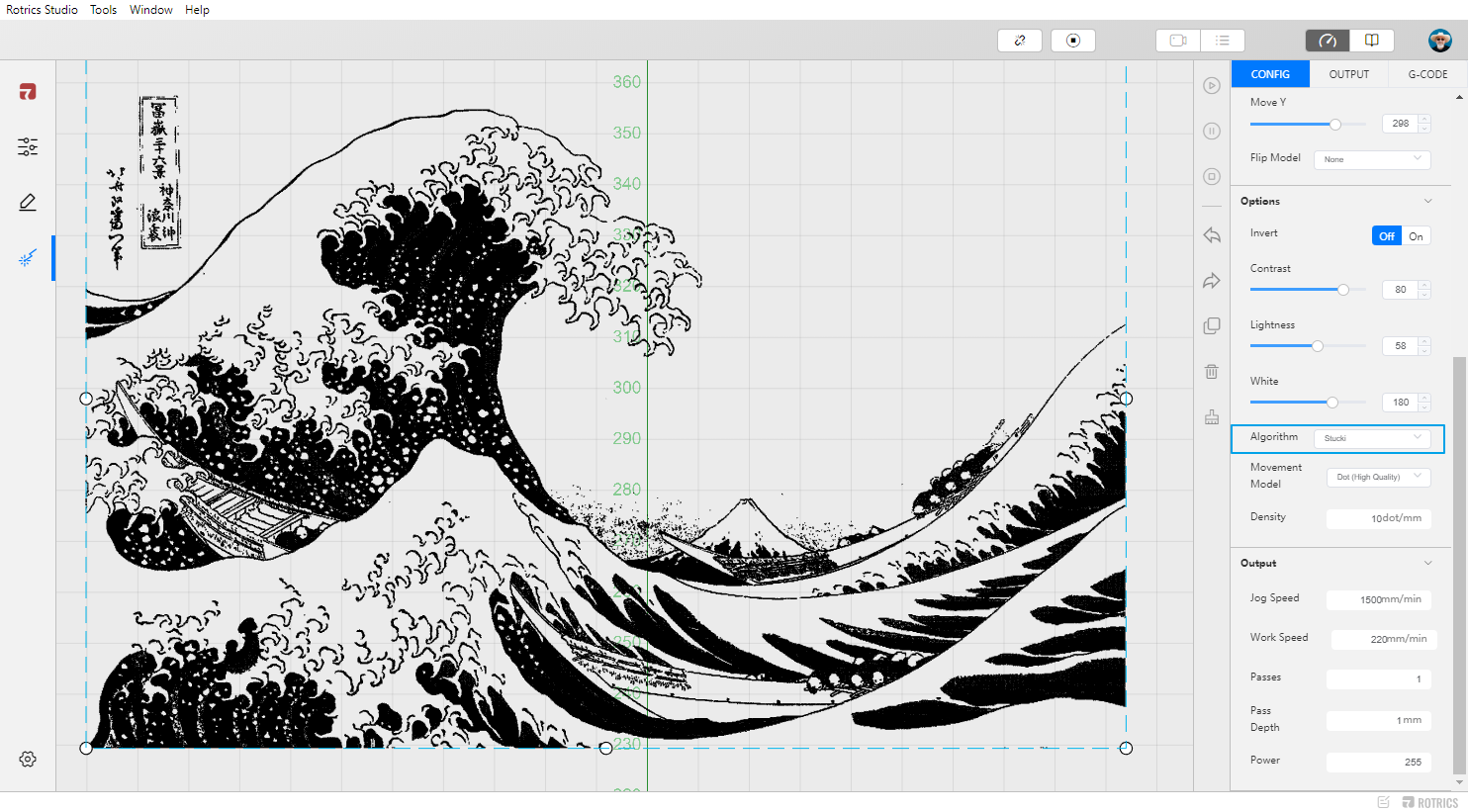Decrease the Contrast value stepper
The image size is (1468, 812).
[x=1424, y=294]
